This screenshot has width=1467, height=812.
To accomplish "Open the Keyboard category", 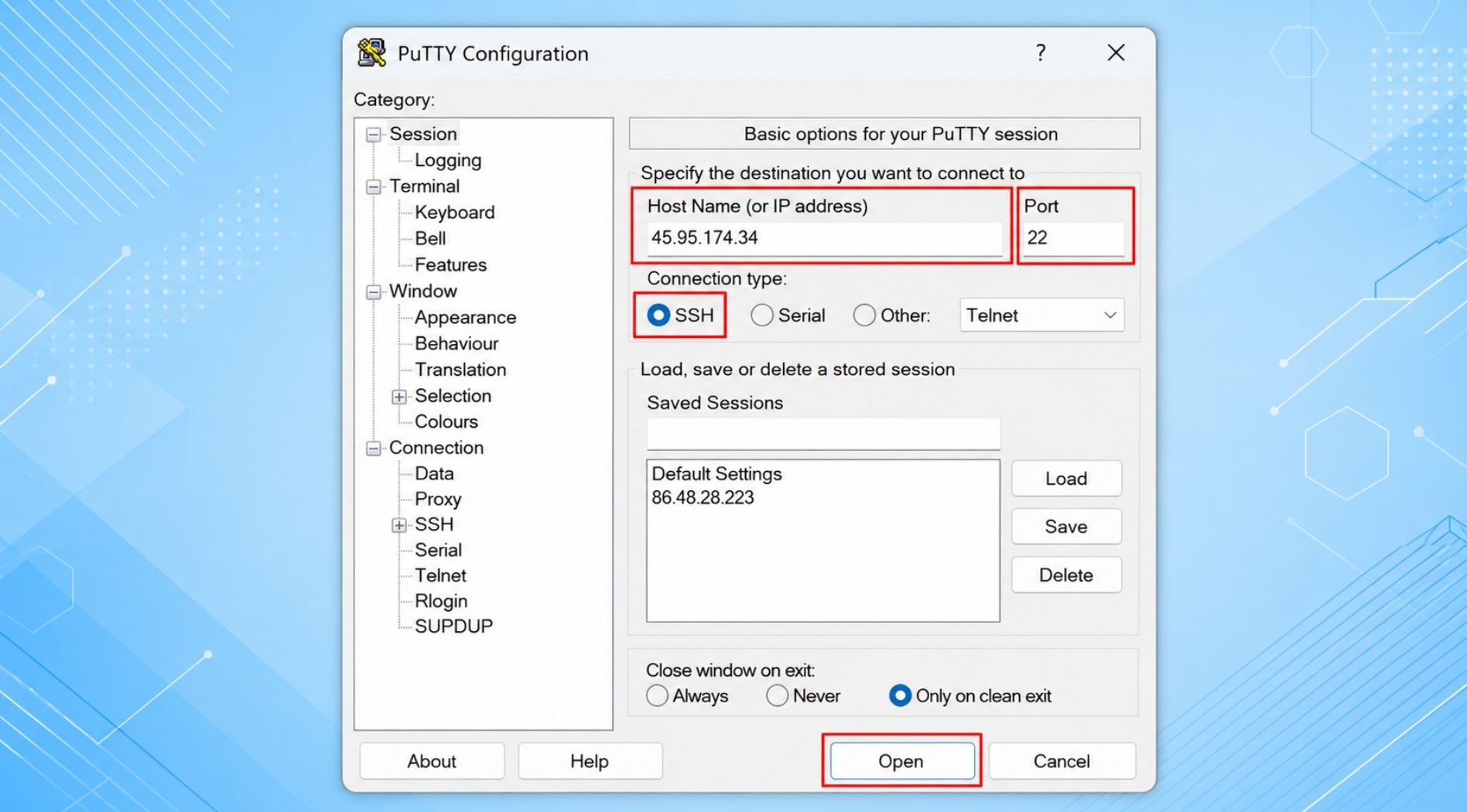I will click(454, 213).
